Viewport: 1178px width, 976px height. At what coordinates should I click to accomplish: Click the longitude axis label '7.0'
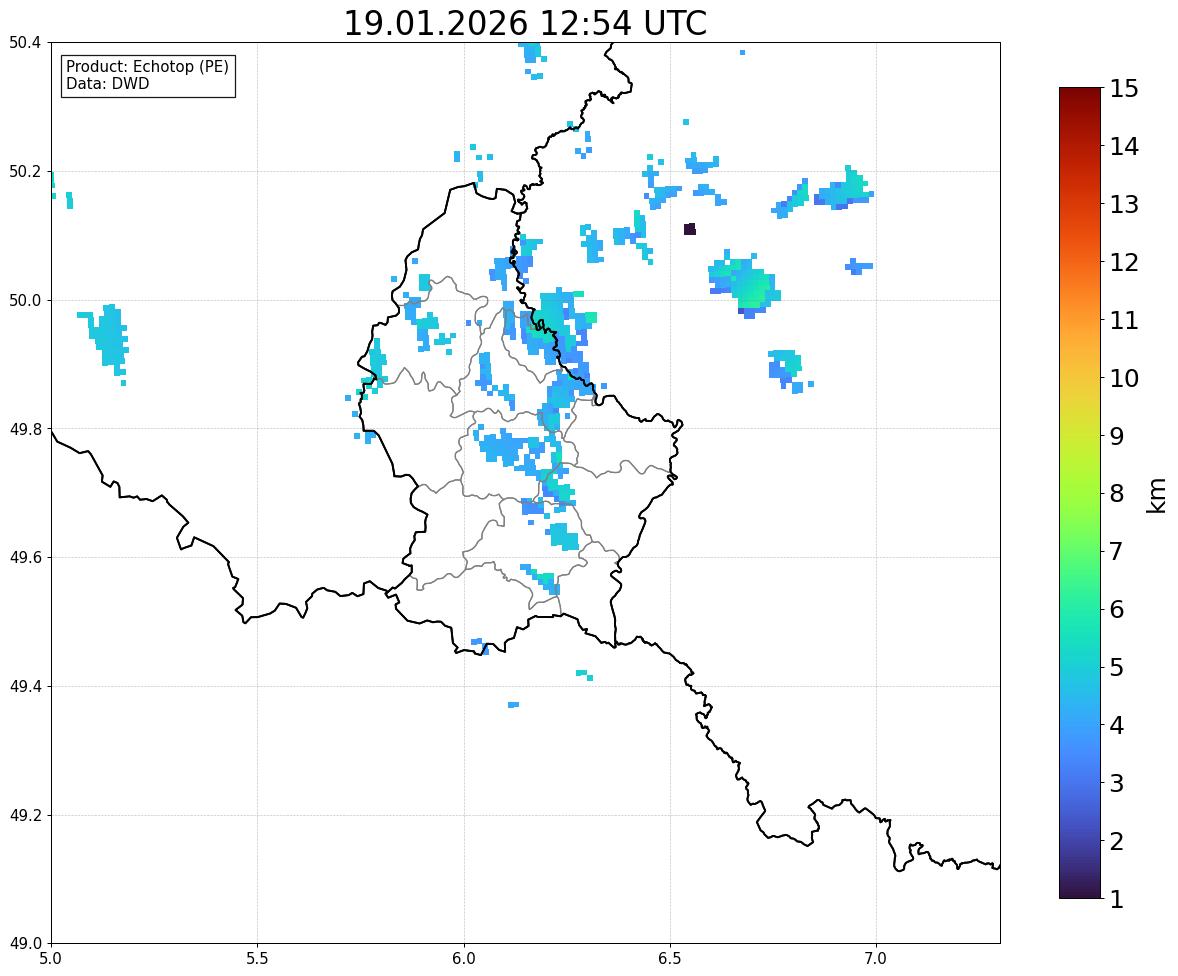(877, 959)
